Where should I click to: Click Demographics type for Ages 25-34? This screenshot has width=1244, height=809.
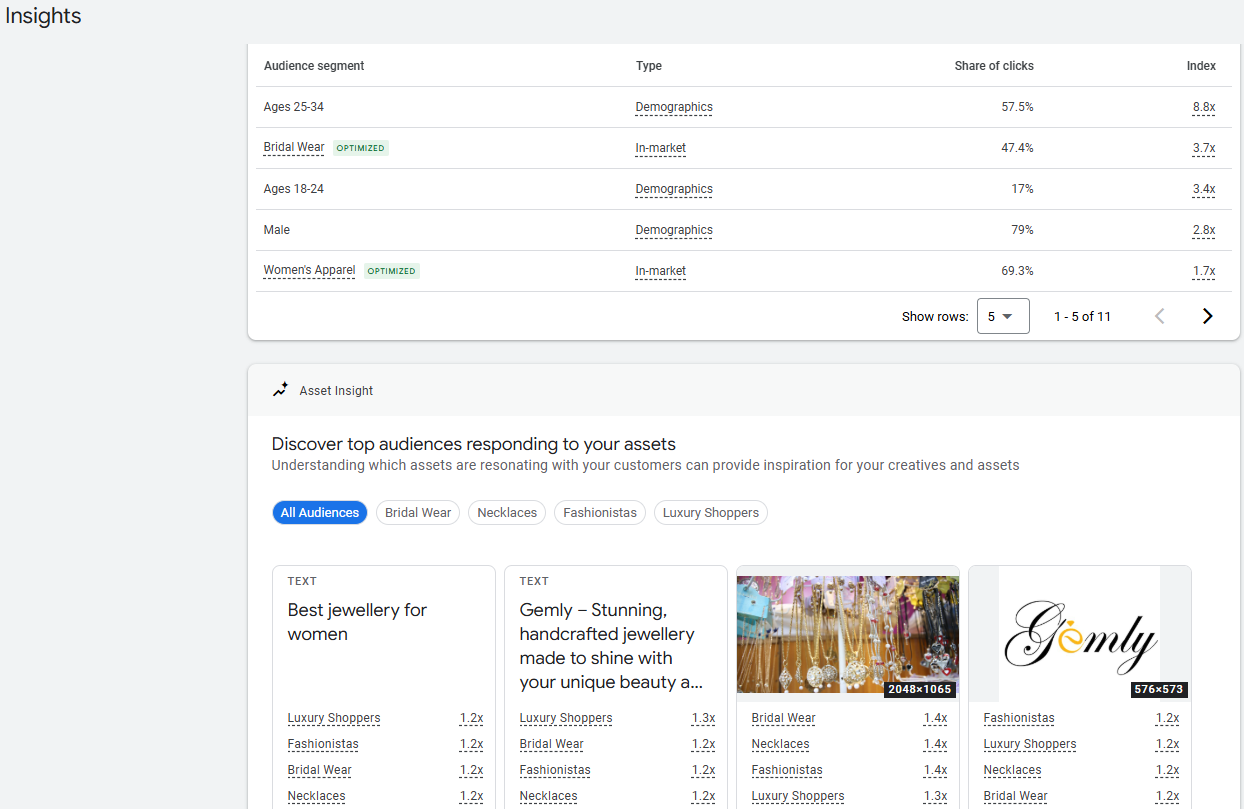coord(674,107)
